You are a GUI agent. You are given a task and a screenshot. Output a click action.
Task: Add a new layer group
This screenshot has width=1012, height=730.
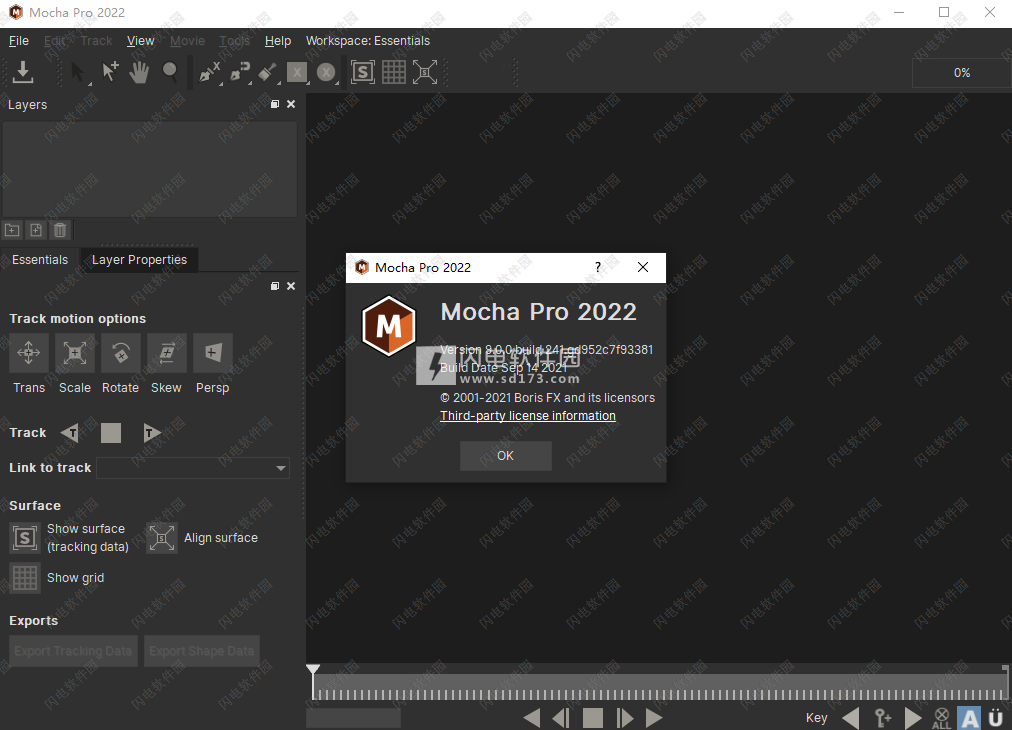(x=12, y=230)
